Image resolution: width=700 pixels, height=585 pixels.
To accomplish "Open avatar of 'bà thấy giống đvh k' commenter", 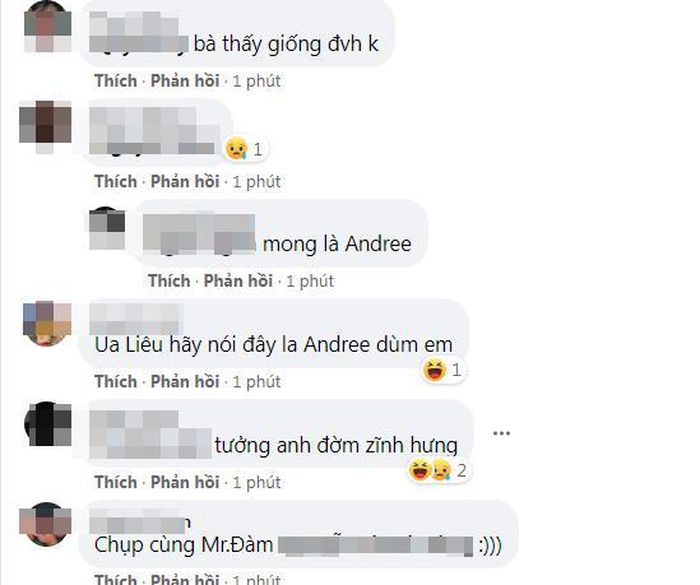I will click(47, 26).
